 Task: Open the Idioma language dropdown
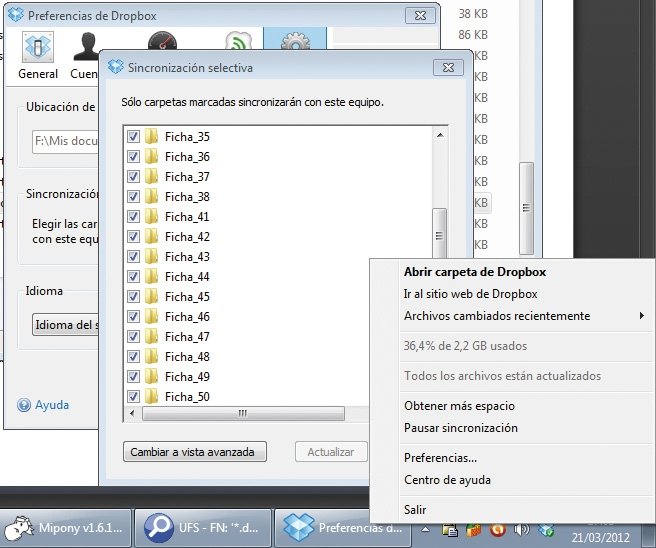coord(66,325)
